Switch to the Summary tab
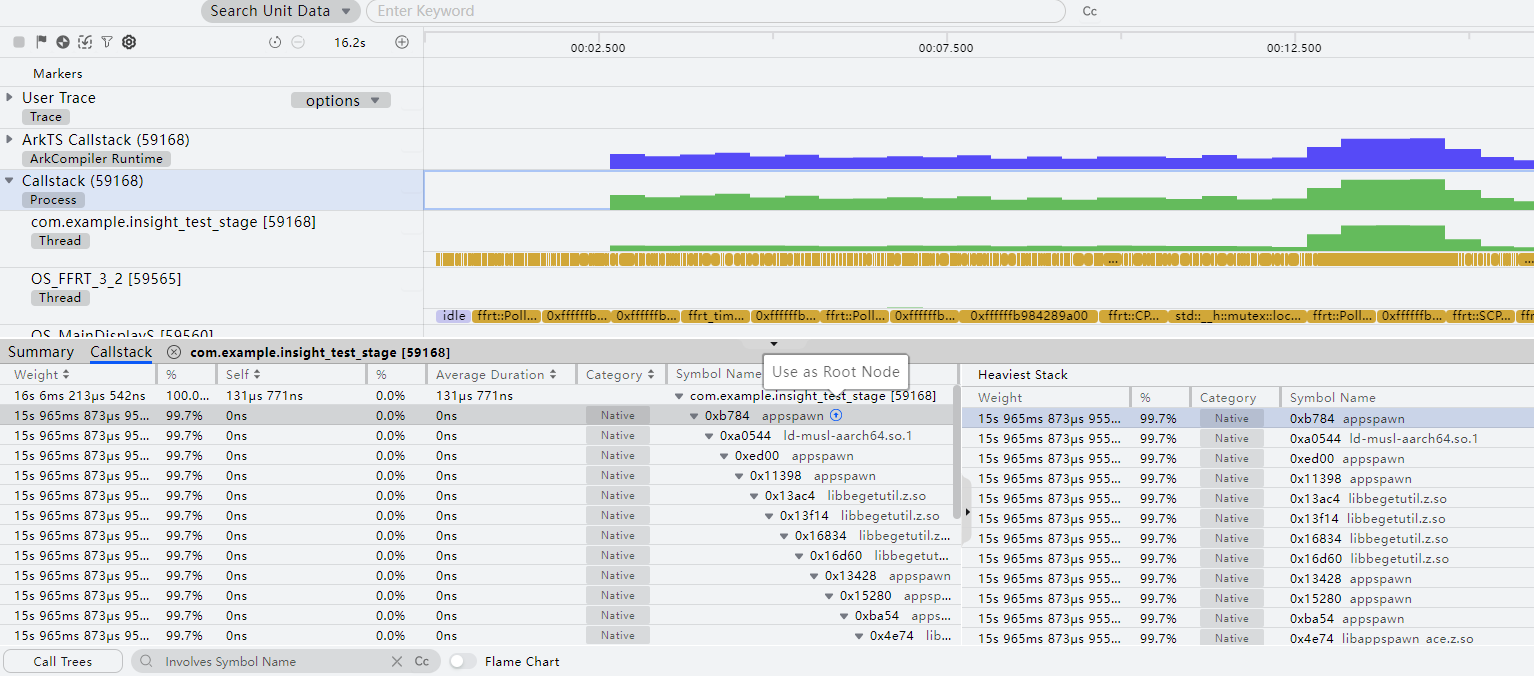 tap(41, 352)
